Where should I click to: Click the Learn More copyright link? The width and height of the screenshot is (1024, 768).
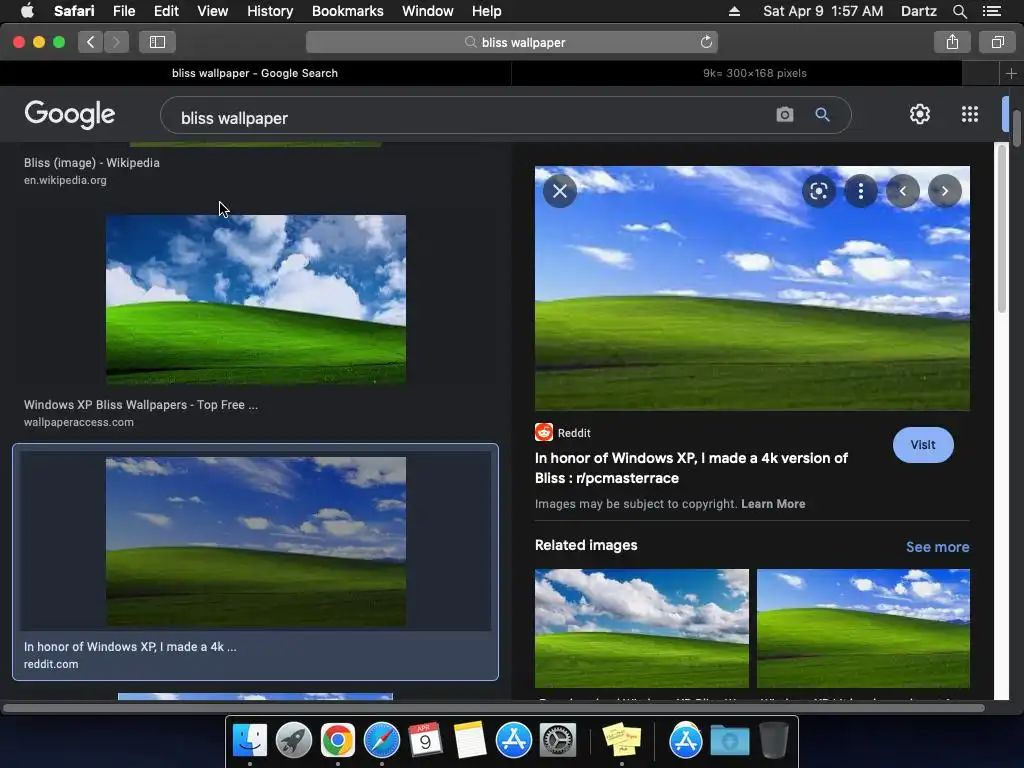pos(773,504)
